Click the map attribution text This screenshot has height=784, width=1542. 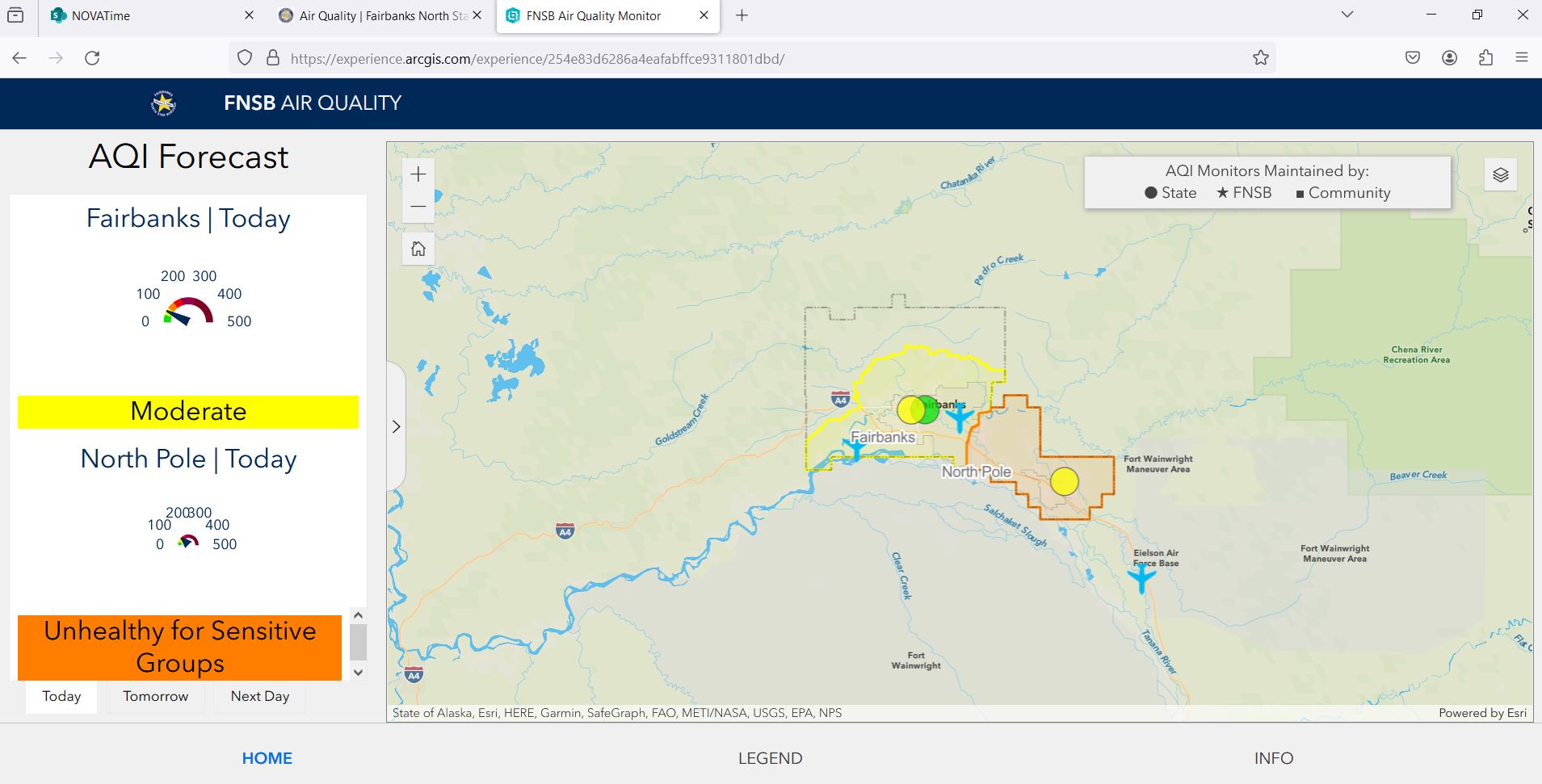click(x=617, y=713)
